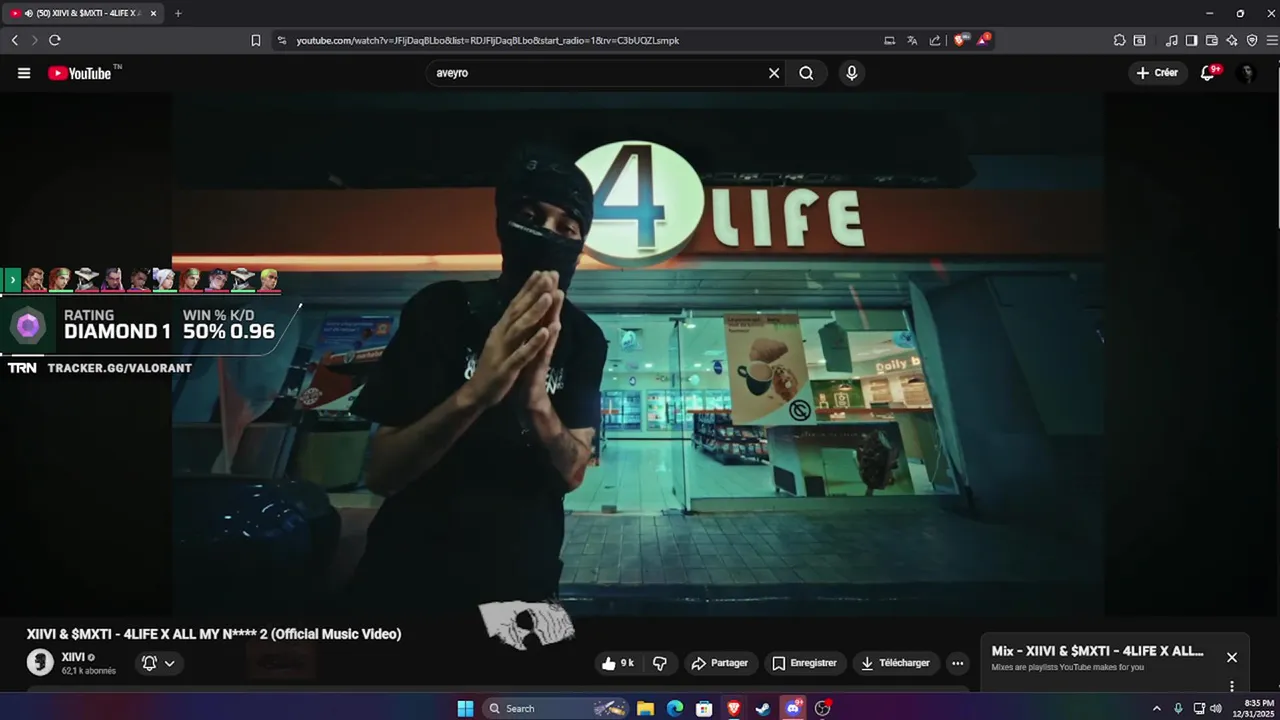Bookmark this page in the address bar
The width and height of the screenshot is (1280, 720).
tap(256, 40)
